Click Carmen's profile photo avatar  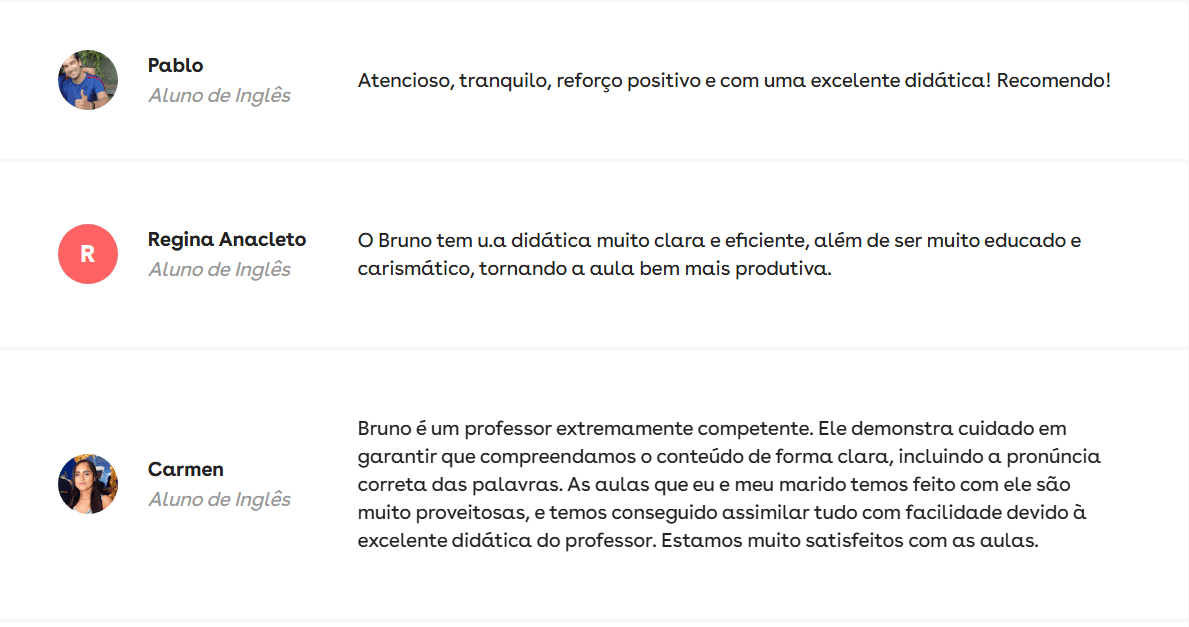[x=88, y=484]
